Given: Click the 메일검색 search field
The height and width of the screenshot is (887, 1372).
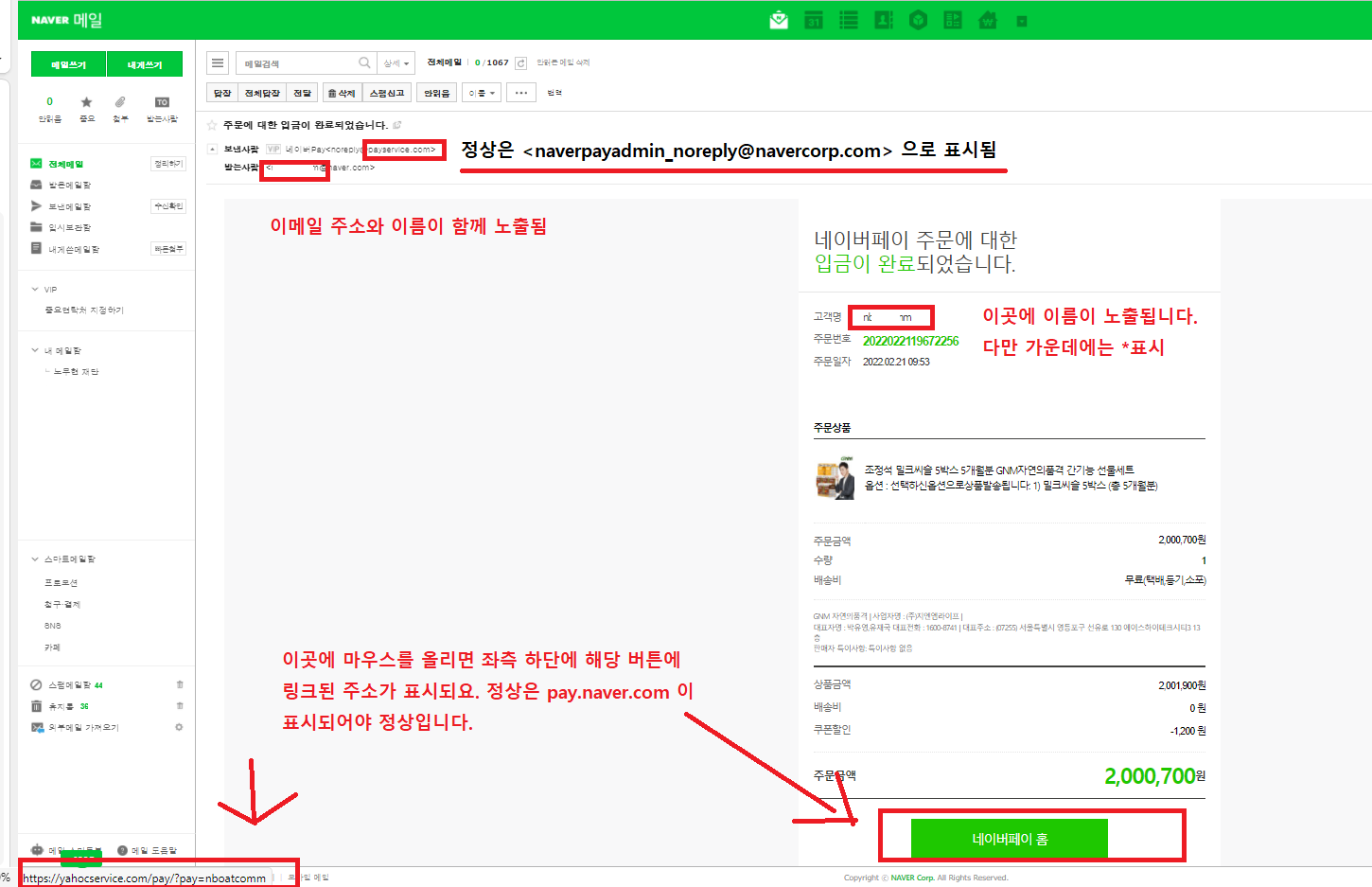Looking at the screenshot, I should 295,63.
